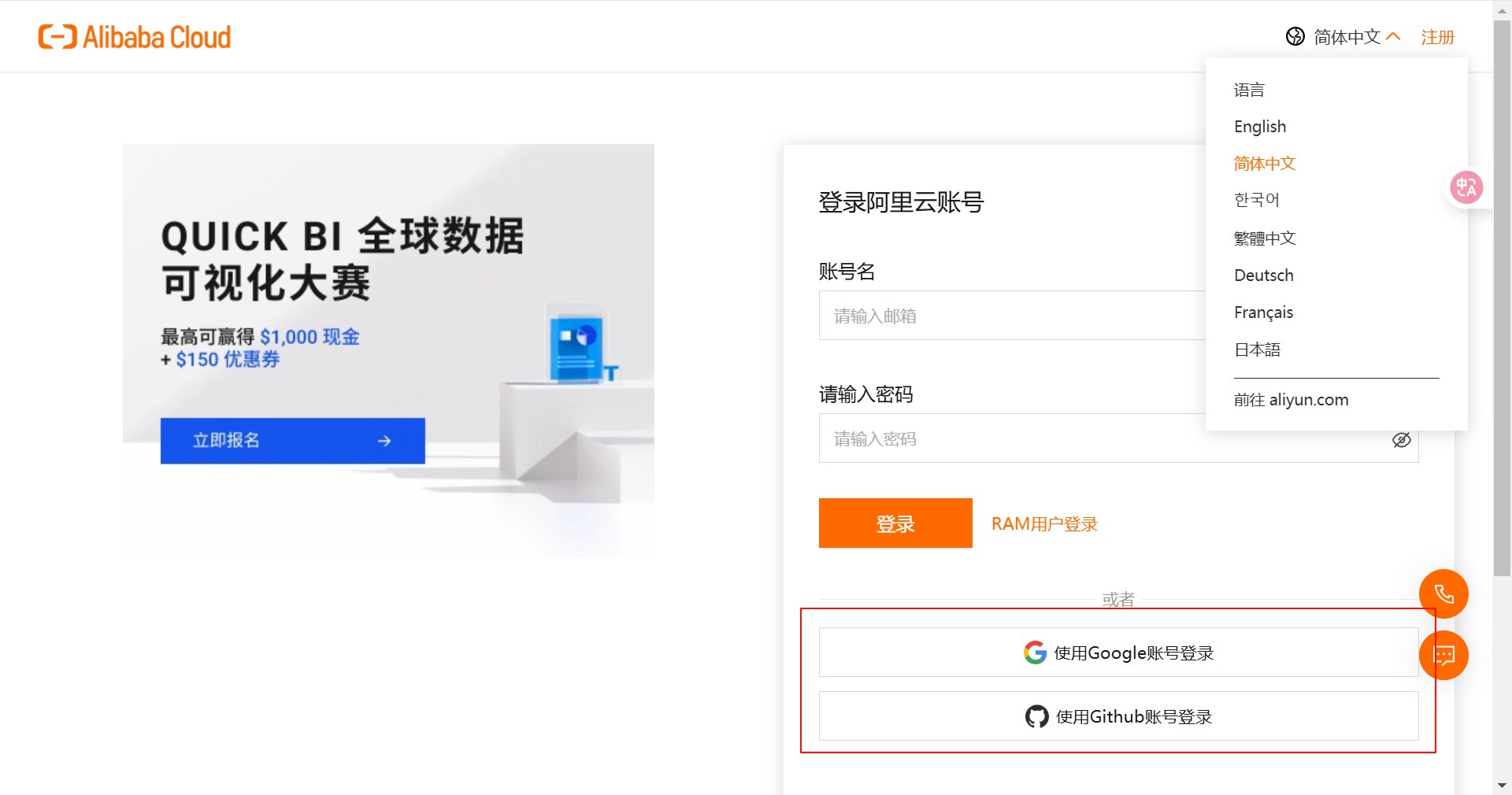Click the 注册 sign-up link

tap(1437, 37)
